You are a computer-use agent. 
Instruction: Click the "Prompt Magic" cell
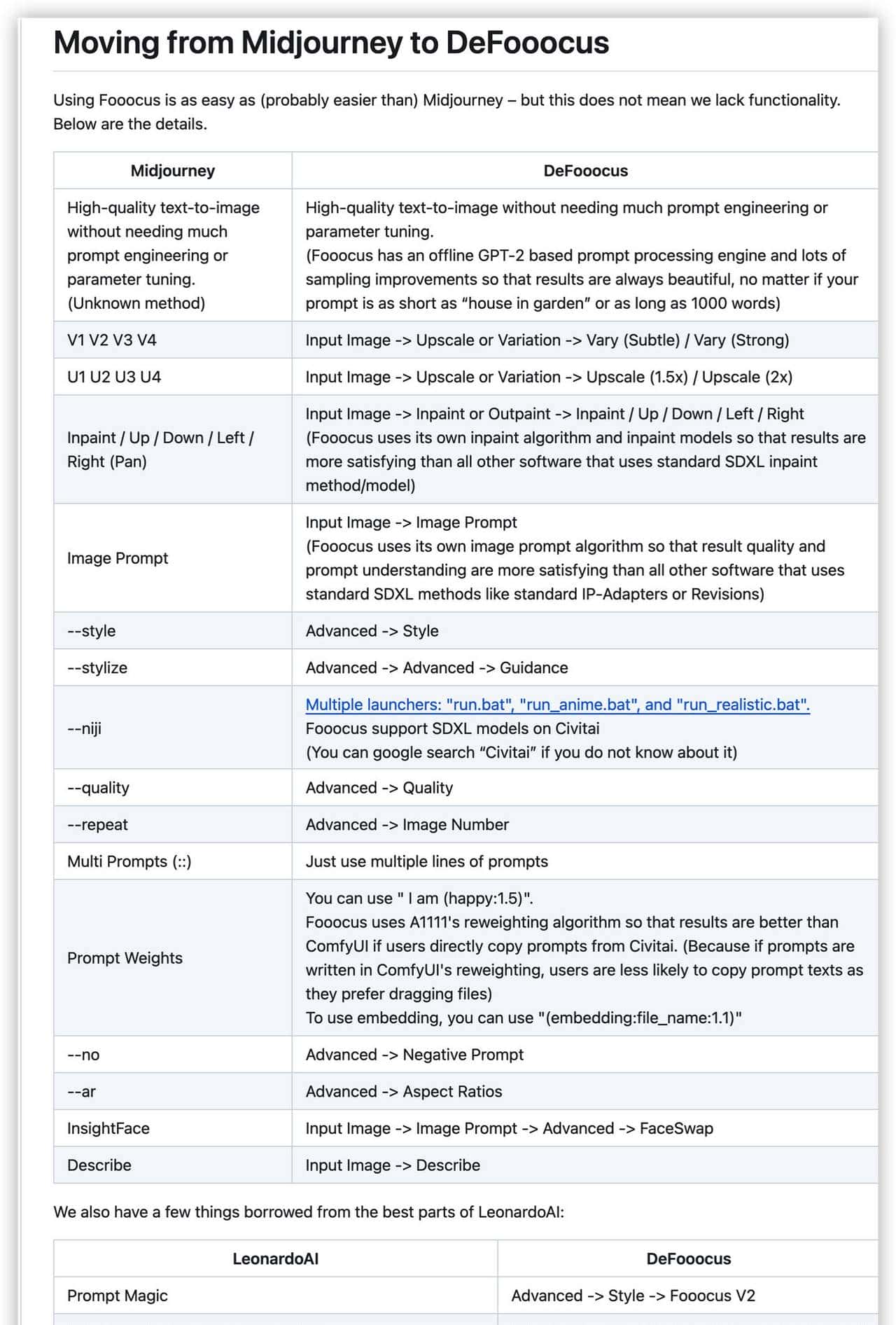[x=118, y=1296]
